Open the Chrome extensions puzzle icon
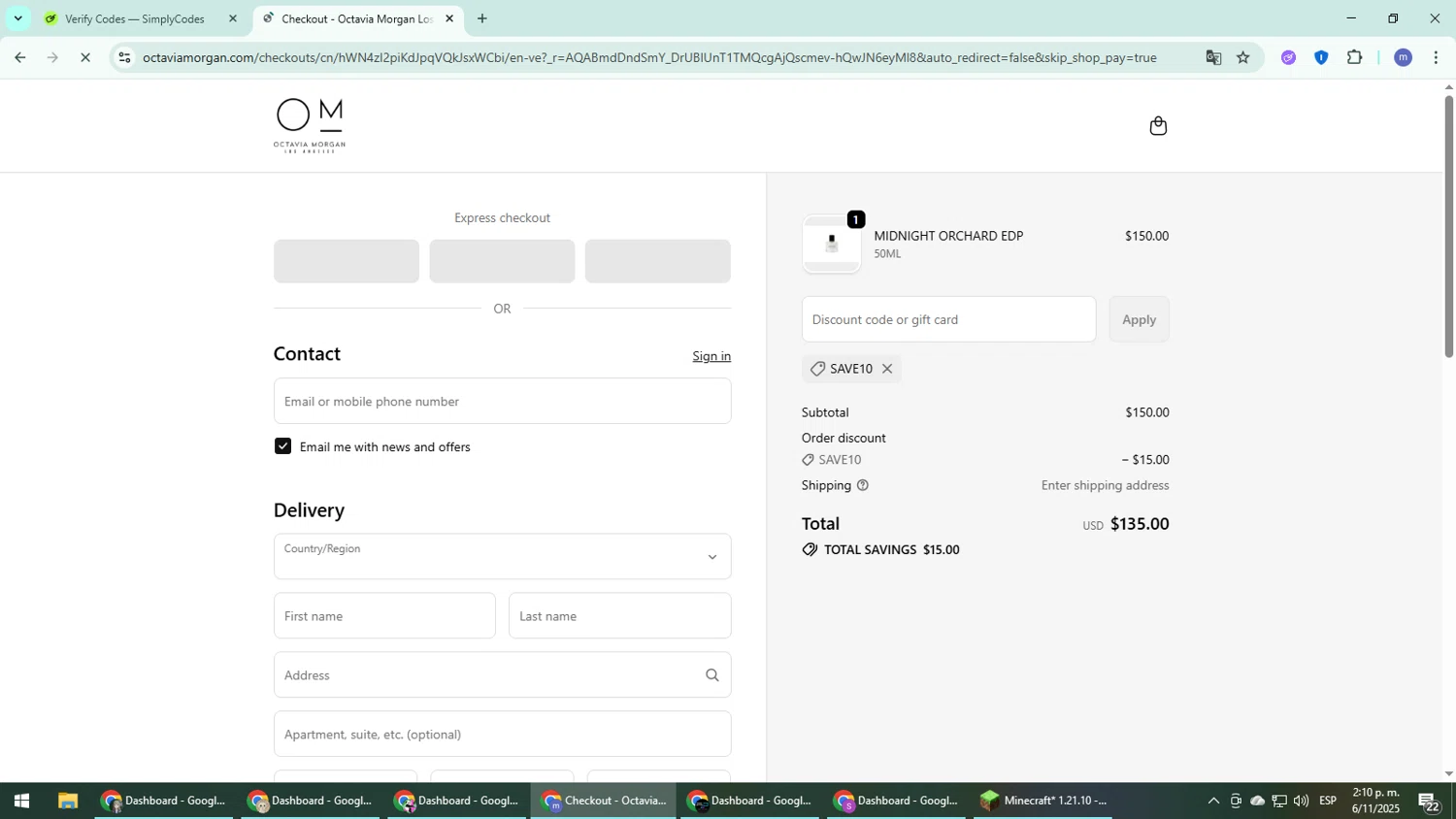The height and width of the screenshot is (819, 1456). 1355,57
